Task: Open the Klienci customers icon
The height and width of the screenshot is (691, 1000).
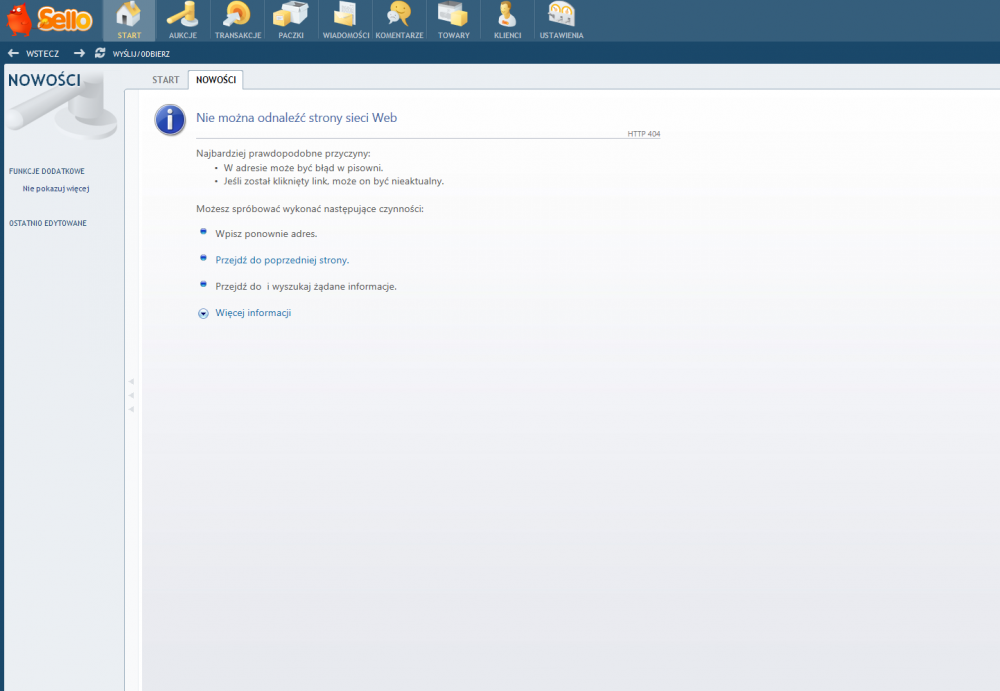Action: click(x=507, y=17)
